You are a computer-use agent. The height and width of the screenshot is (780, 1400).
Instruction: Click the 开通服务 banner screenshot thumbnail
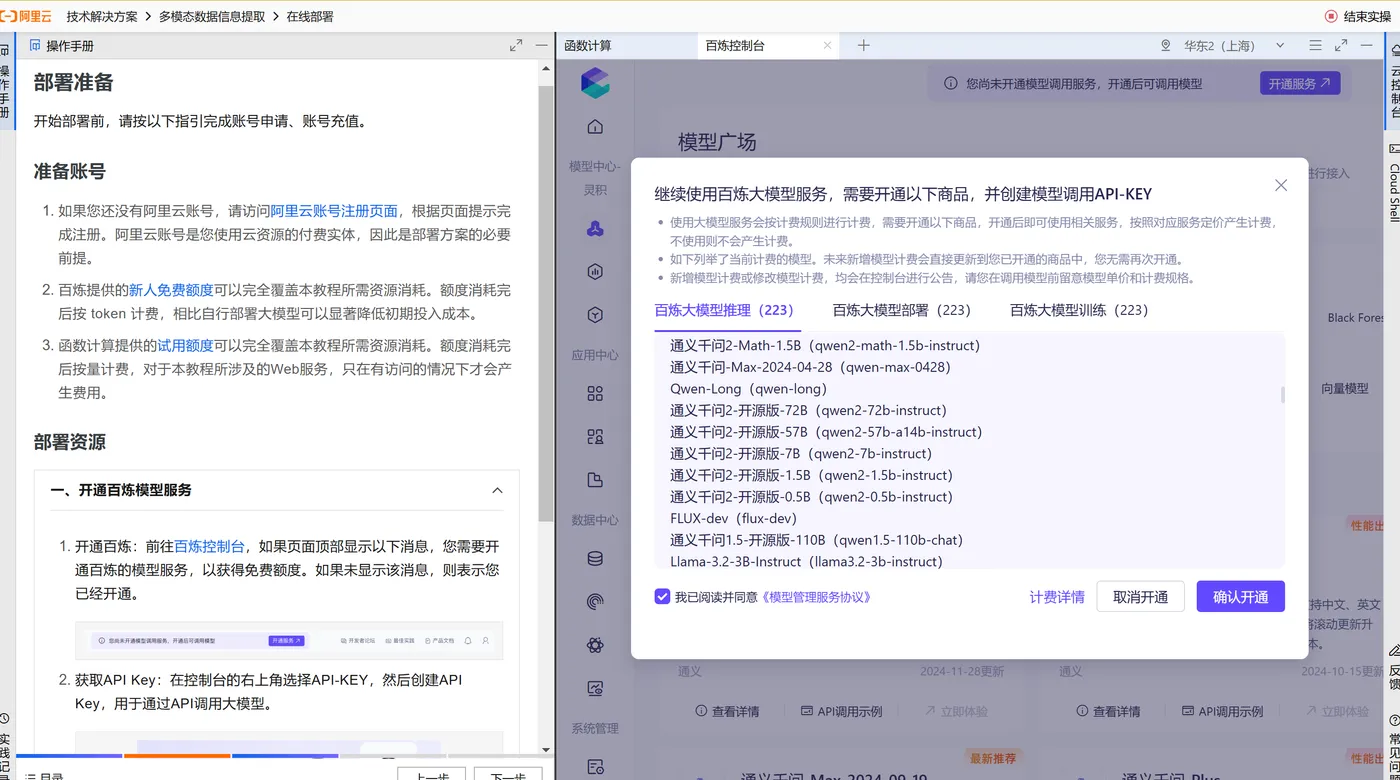click(289, 640)
